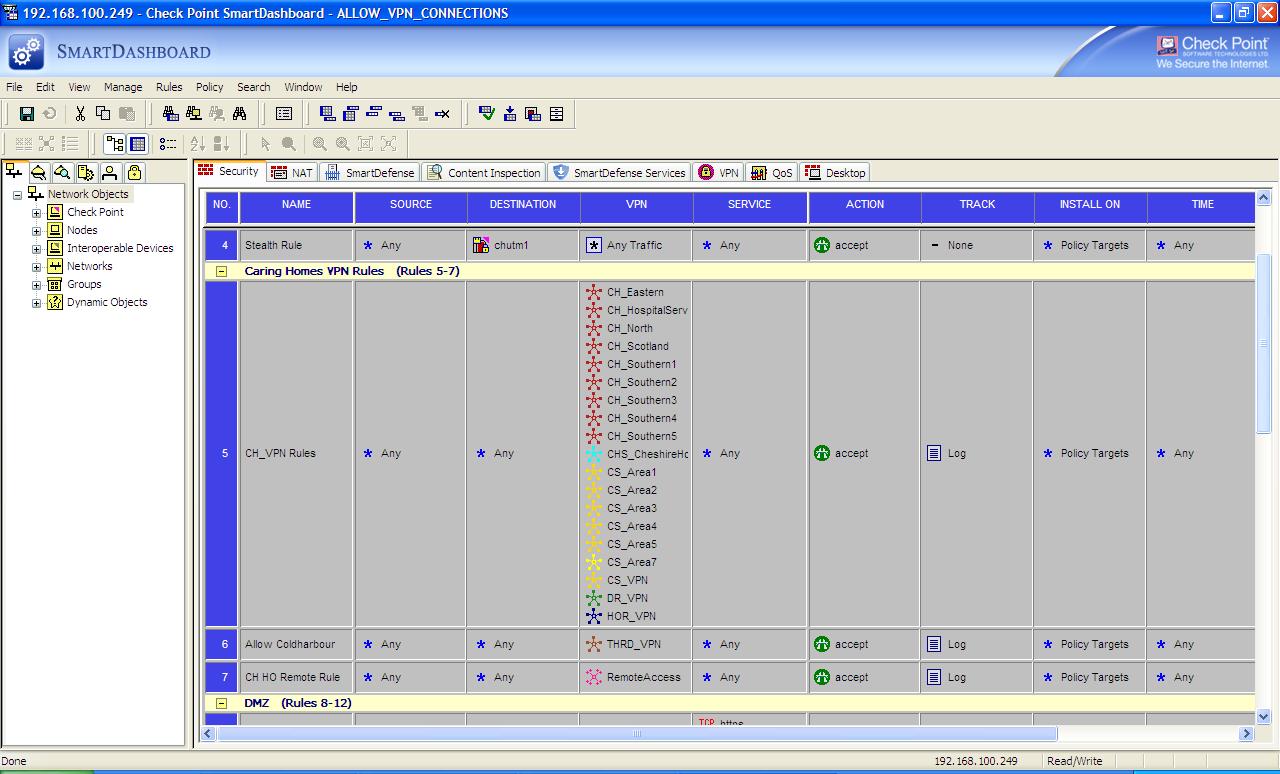The height and width of the screenshot is (774, 1280).
Task: Expand the Interoperable Devices tree node
Action: pos(37,249)
